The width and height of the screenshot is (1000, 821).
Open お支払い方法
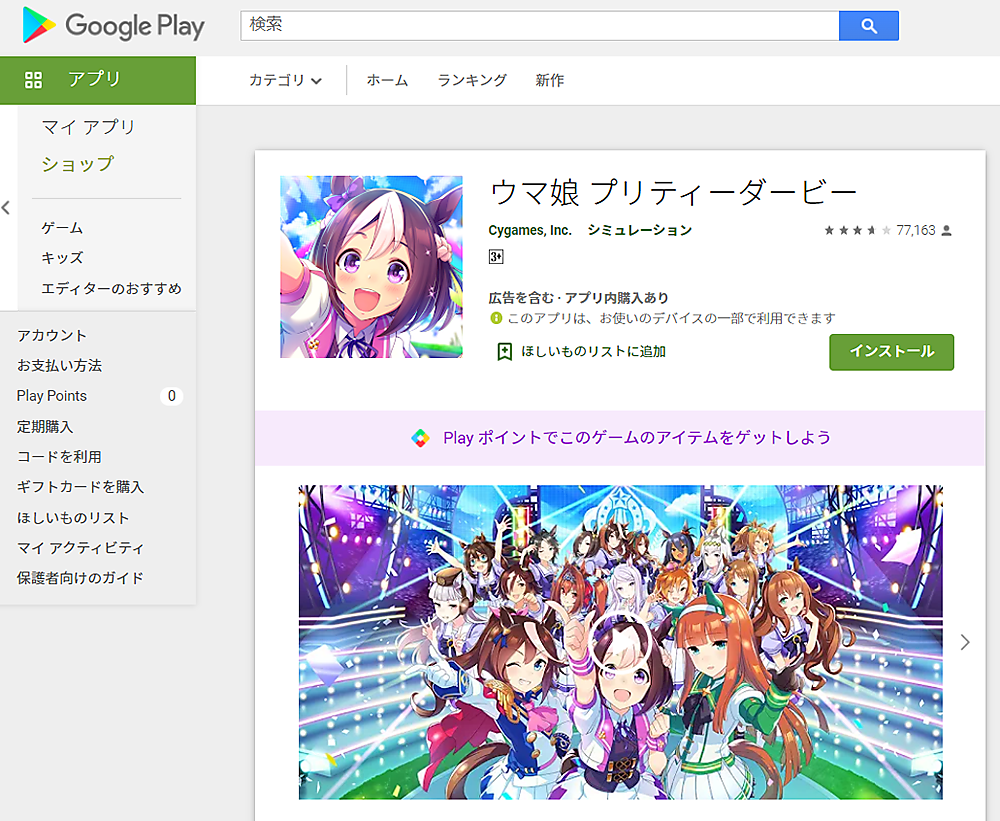(x=59, y=366)
